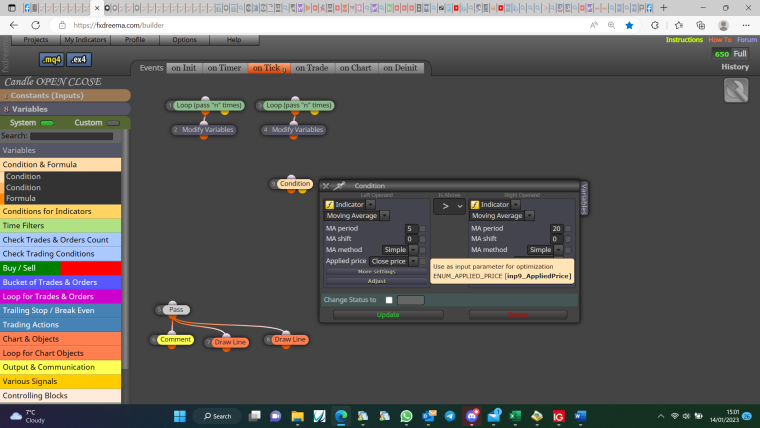The height and width of the screenshot is (428, 760).
Task: Expand the Time Filters category
Action: [61, 225]
